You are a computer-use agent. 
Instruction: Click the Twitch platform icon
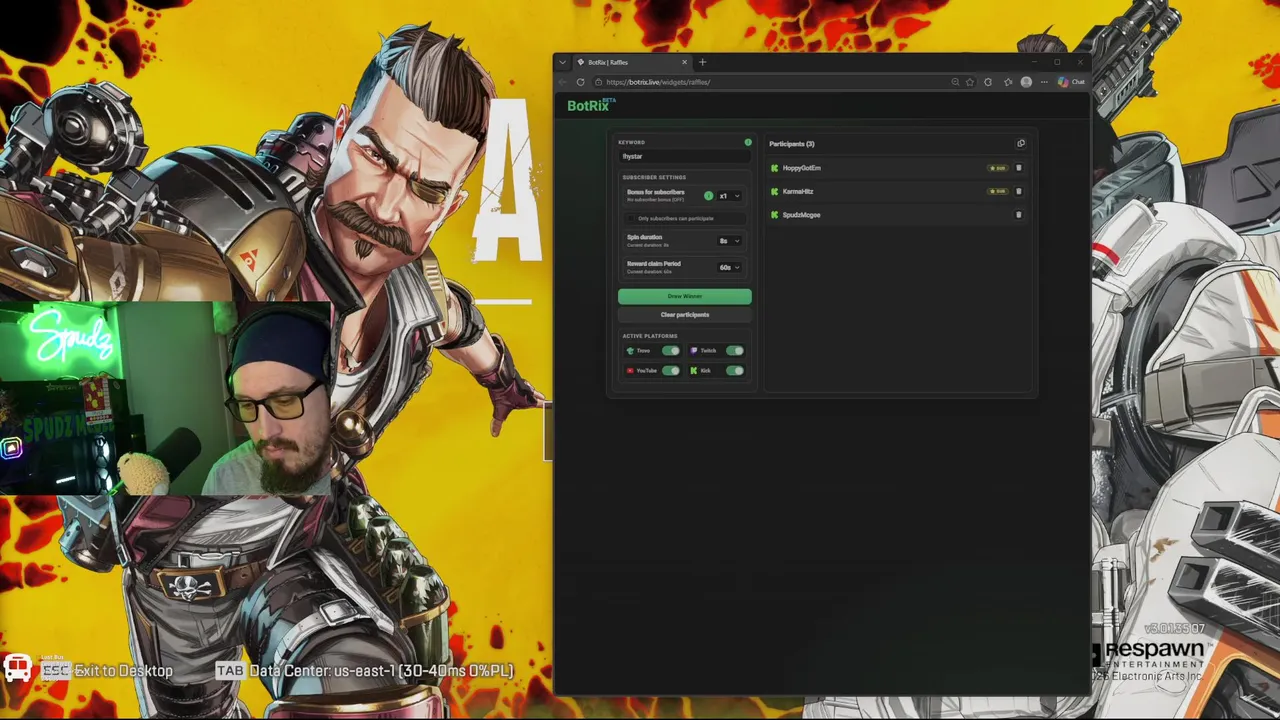point(694,351)
